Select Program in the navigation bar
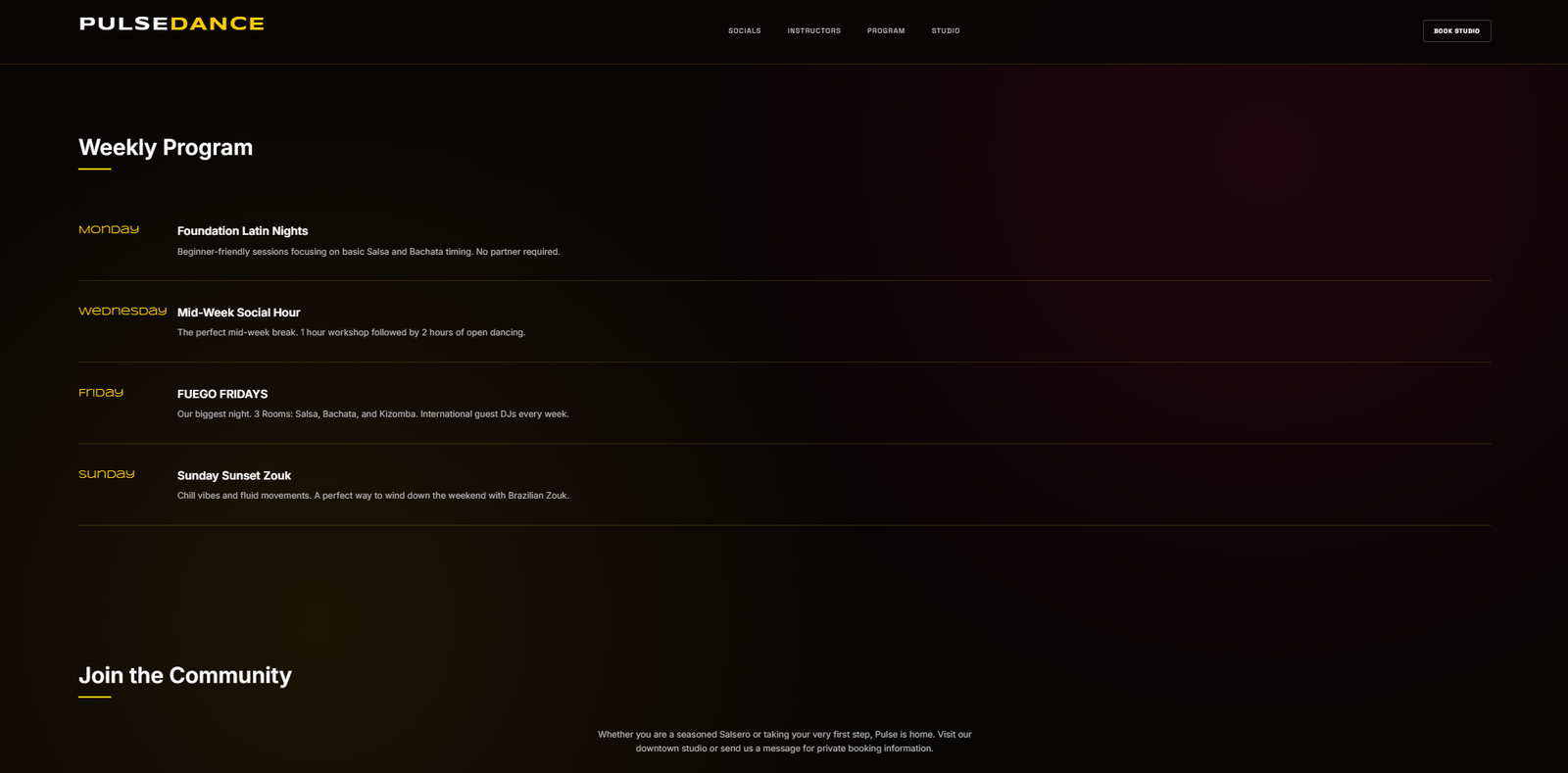This screenshot has width=1568, height=773. pyautogui.click(x=885, y=31)
